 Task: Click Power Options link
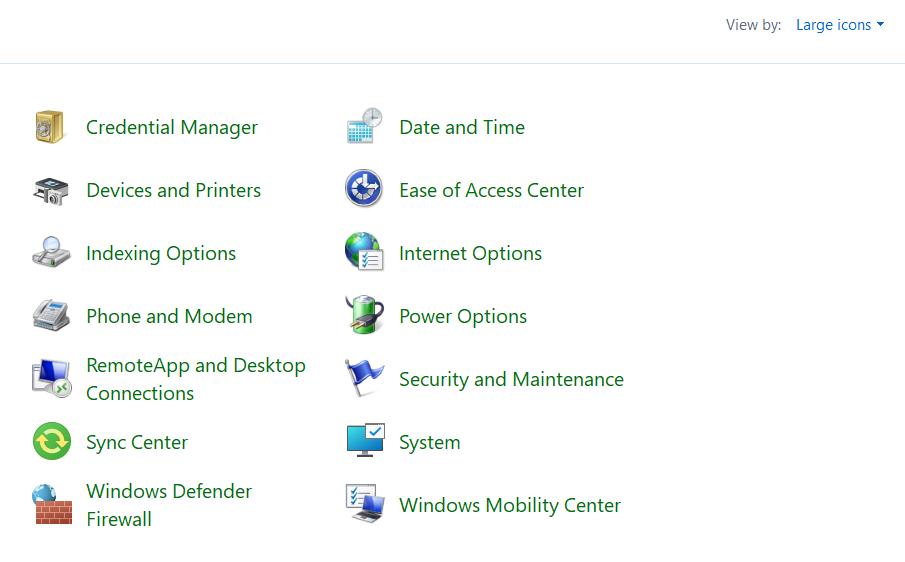tap(463, 317)
